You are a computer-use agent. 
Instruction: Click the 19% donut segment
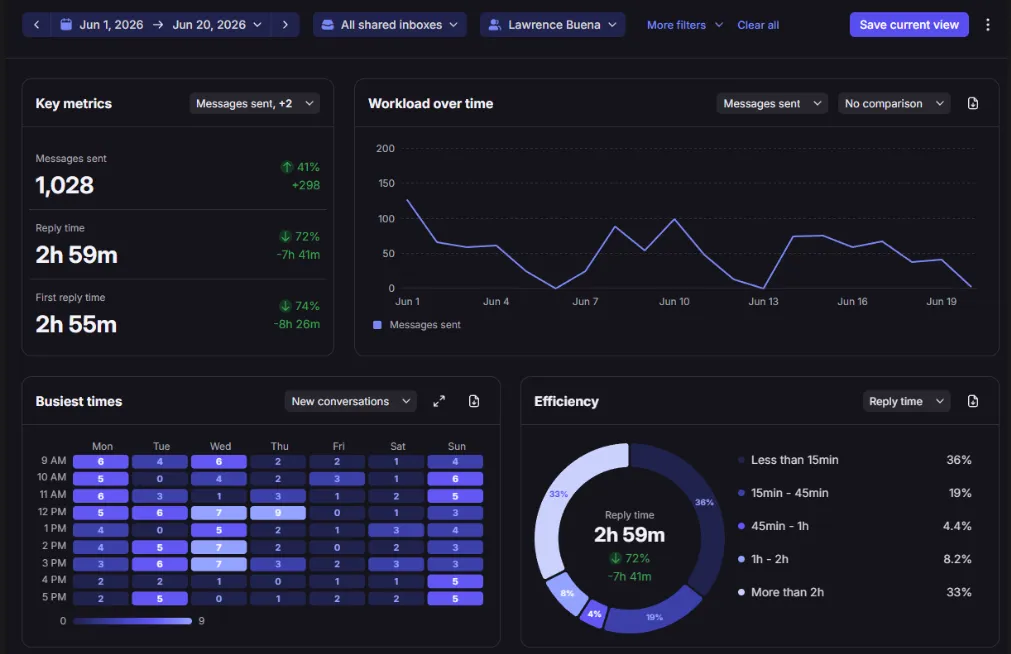point(654,617)
